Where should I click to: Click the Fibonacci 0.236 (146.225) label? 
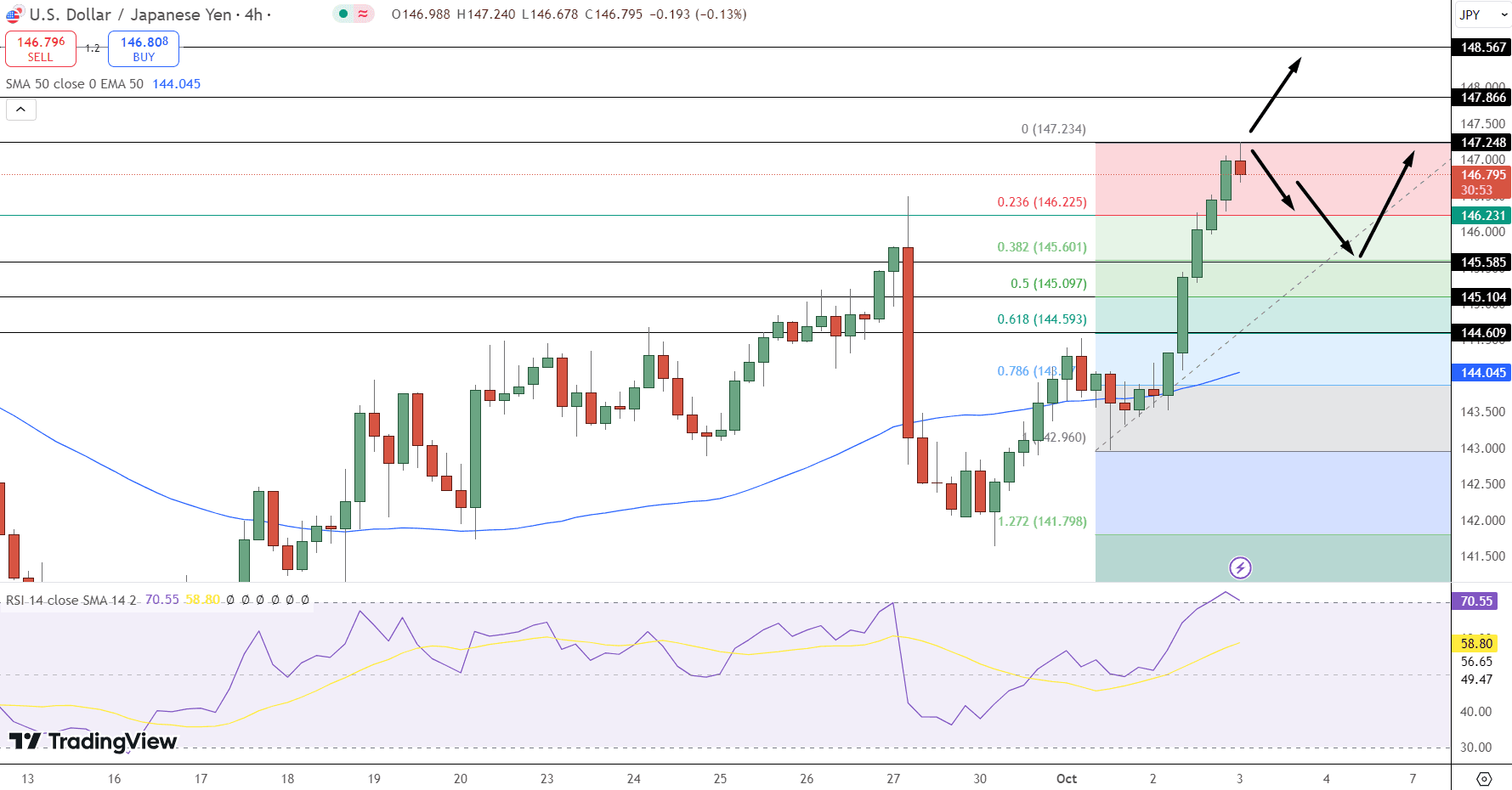1042,202
